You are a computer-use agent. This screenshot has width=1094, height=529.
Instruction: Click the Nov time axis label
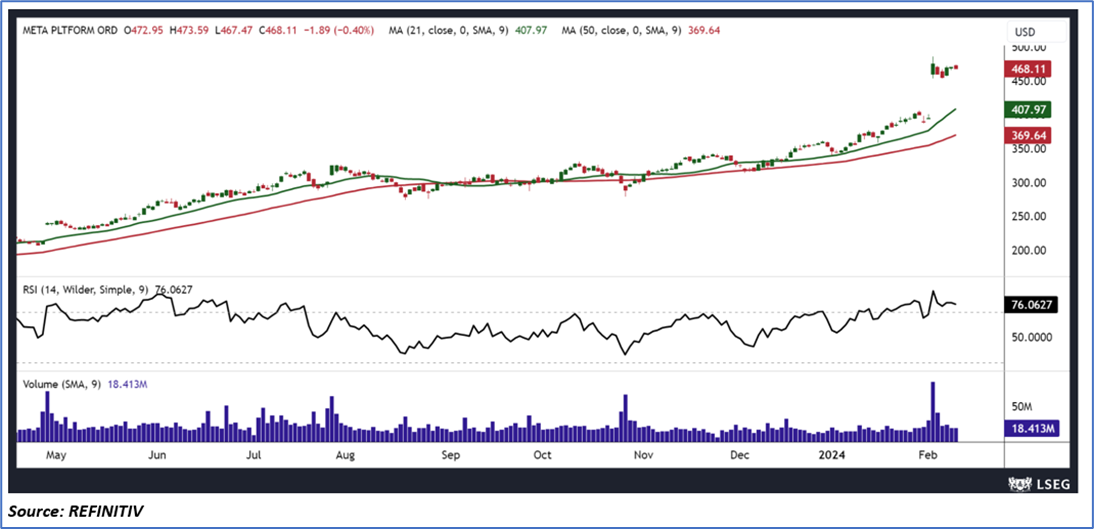coord(643,455)
